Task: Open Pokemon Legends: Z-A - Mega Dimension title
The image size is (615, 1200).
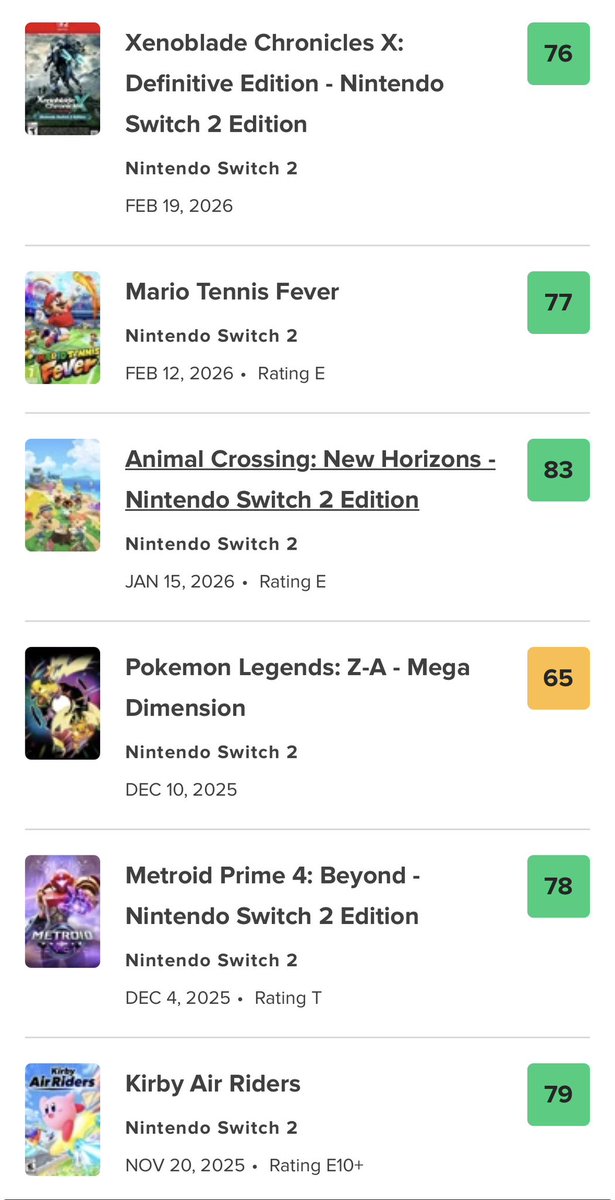Action: click(297, 687)
